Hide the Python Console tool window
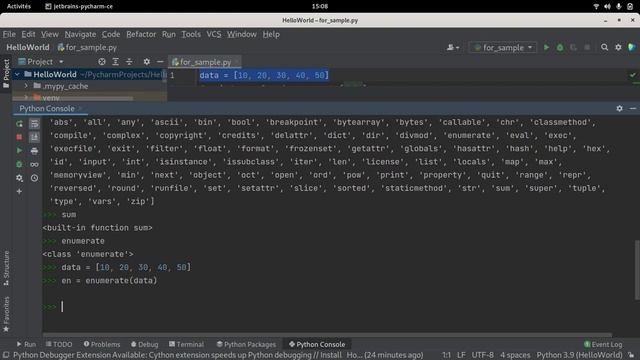This screenshot has height=360, width=640. tap(633, 109)
